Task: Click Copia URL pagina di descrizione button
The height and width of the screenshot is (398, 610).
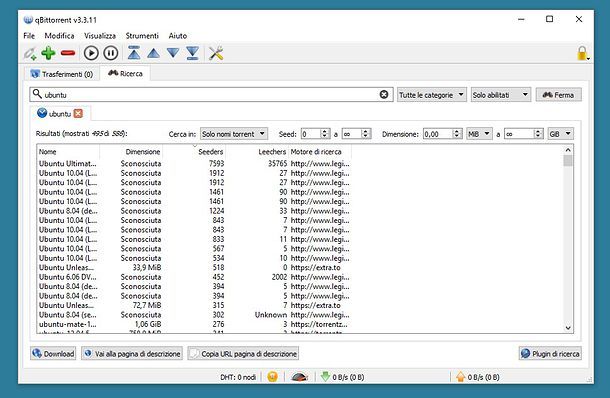Action: click(243, 354)
